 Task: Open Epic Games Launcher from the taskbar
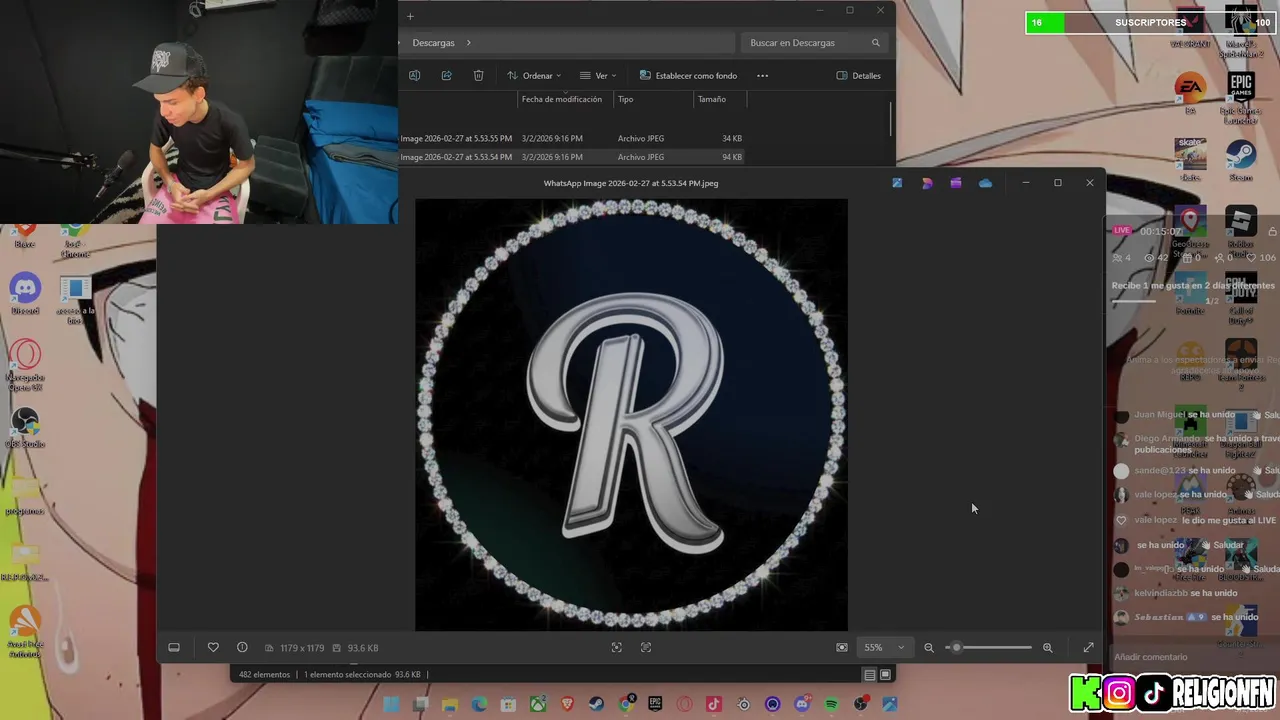point(655,705)
